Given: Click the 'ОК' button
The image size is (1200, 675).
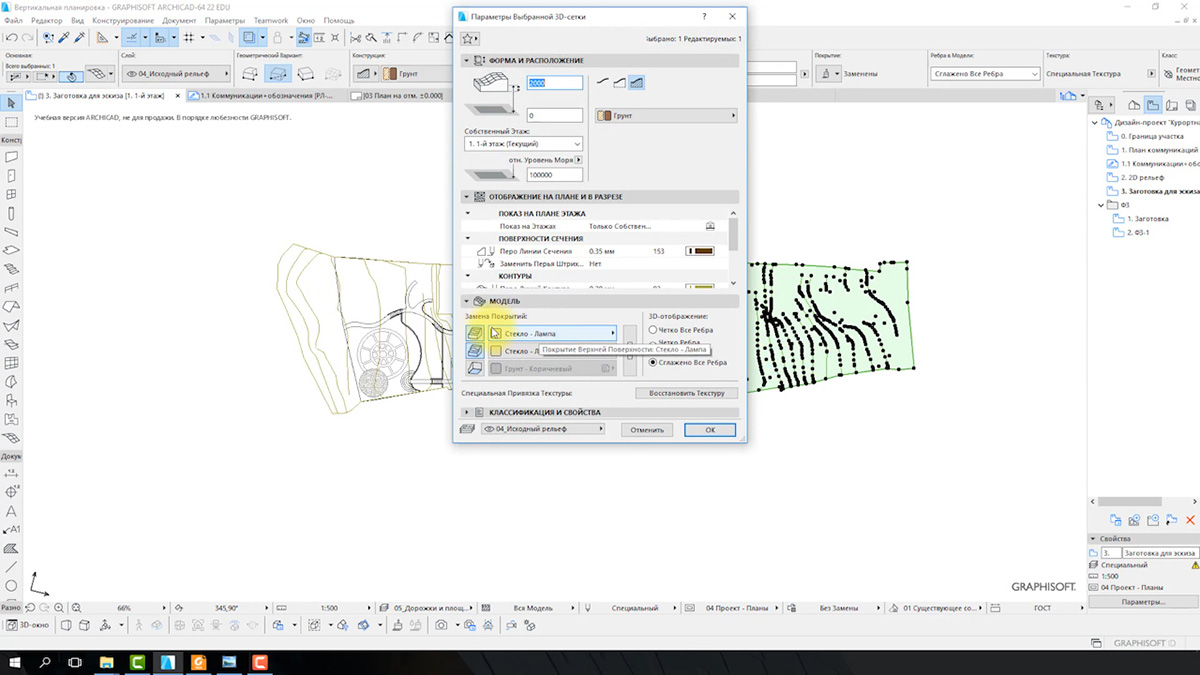Looking at the screenshot, I should (x=710, y=430).
